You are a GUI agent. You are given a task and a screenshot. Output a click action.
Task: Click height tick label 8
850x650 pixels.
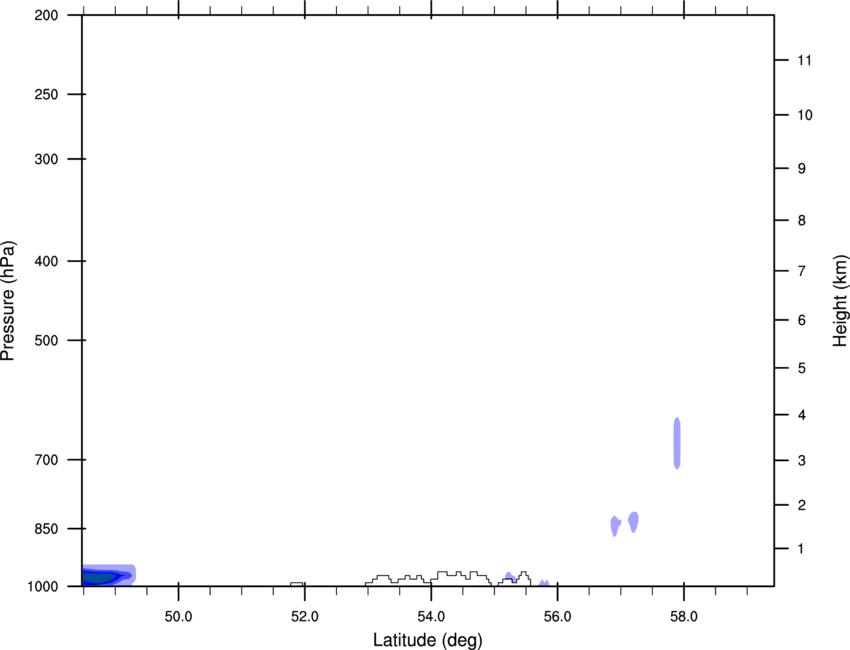pos(801,220)
